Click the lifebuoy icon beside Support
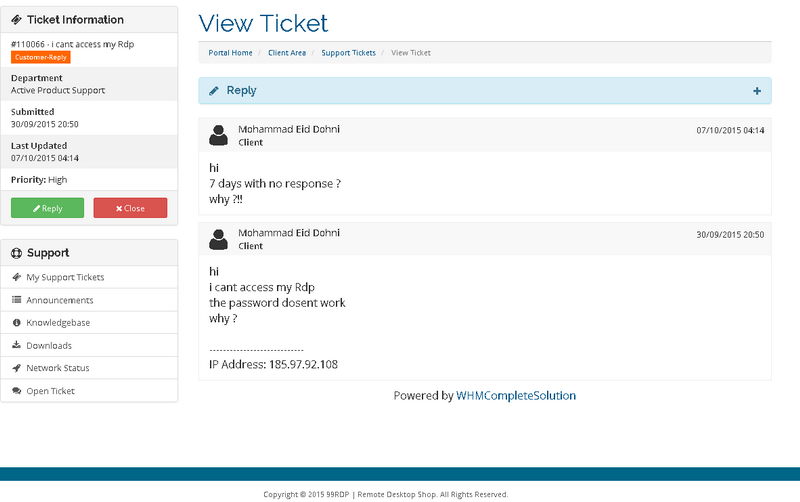The width and height of the screenshot is (800, 502). pyautogui.click(x=16, y=253)
